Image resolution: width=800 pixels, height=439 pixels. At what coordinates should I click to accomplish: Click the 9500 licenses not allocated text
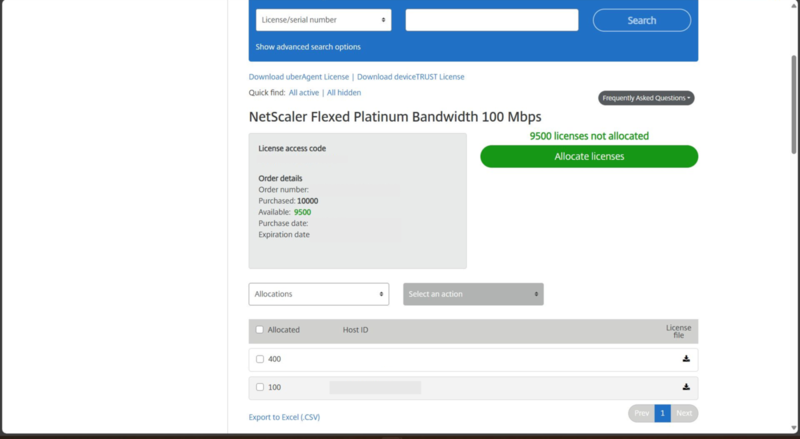[589, 136]
